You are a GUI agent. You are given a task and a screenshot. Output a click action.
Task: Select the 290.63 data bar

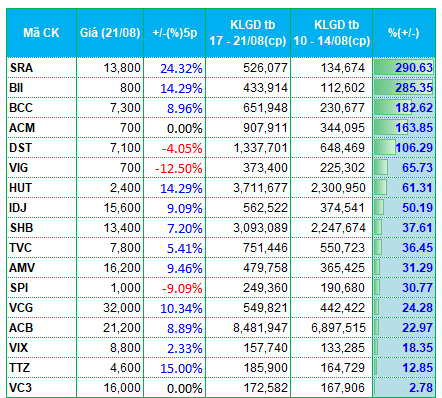(404, 68)
